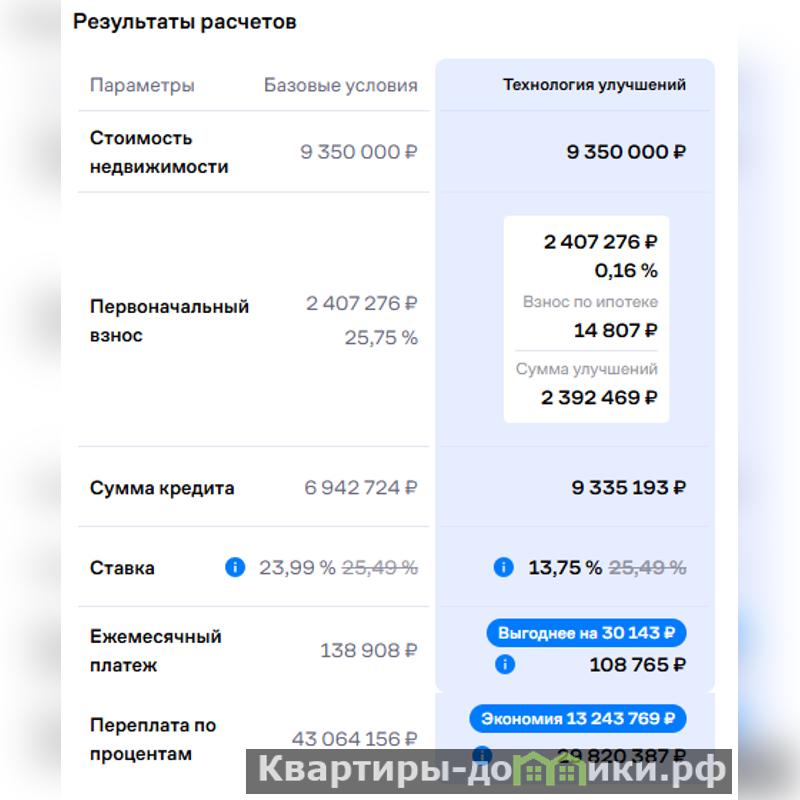
Task: Click the "Результаты расчетов" heading
Action: pyautogui.click(x=185, y=22)
